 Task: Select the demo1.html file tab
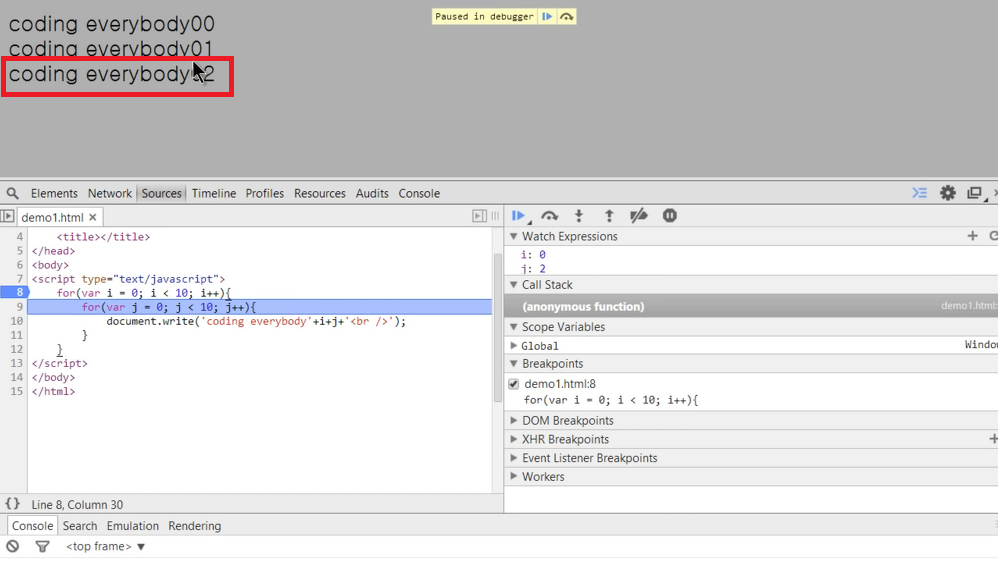pos(52,217)
